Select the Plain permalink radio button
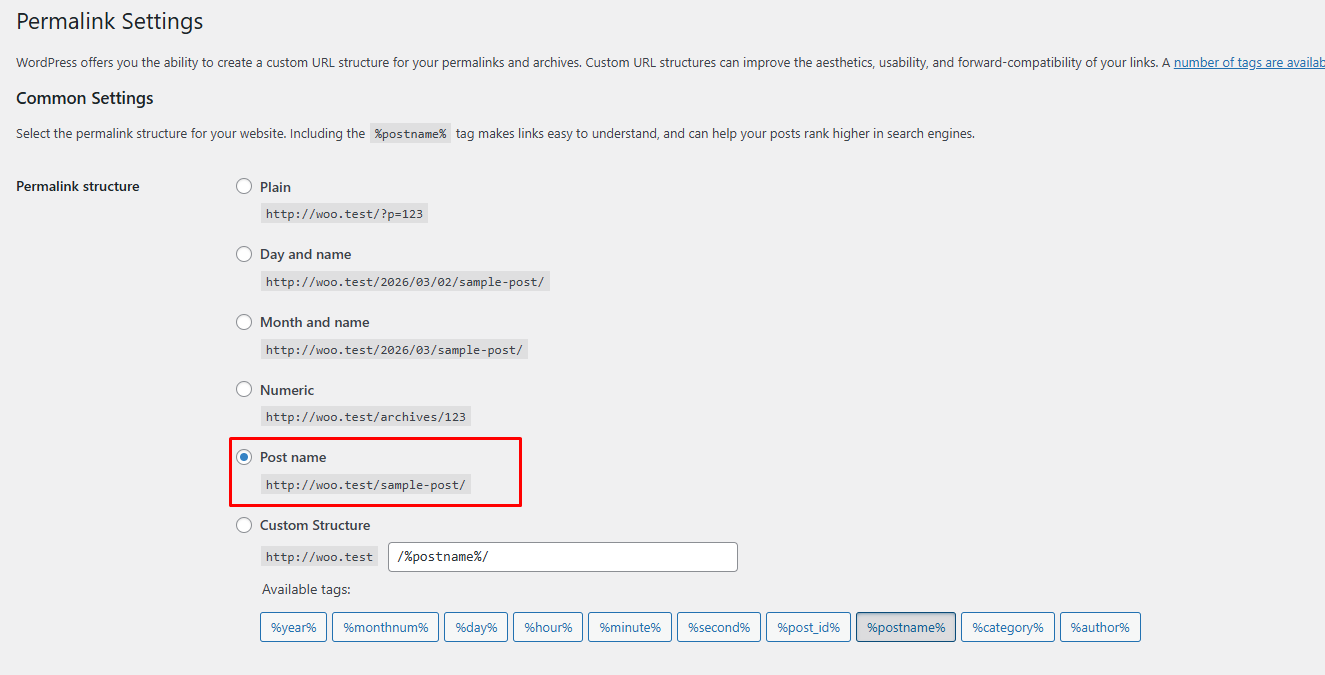The height and width of the screenshot is (675, 1325). [244, 187]
